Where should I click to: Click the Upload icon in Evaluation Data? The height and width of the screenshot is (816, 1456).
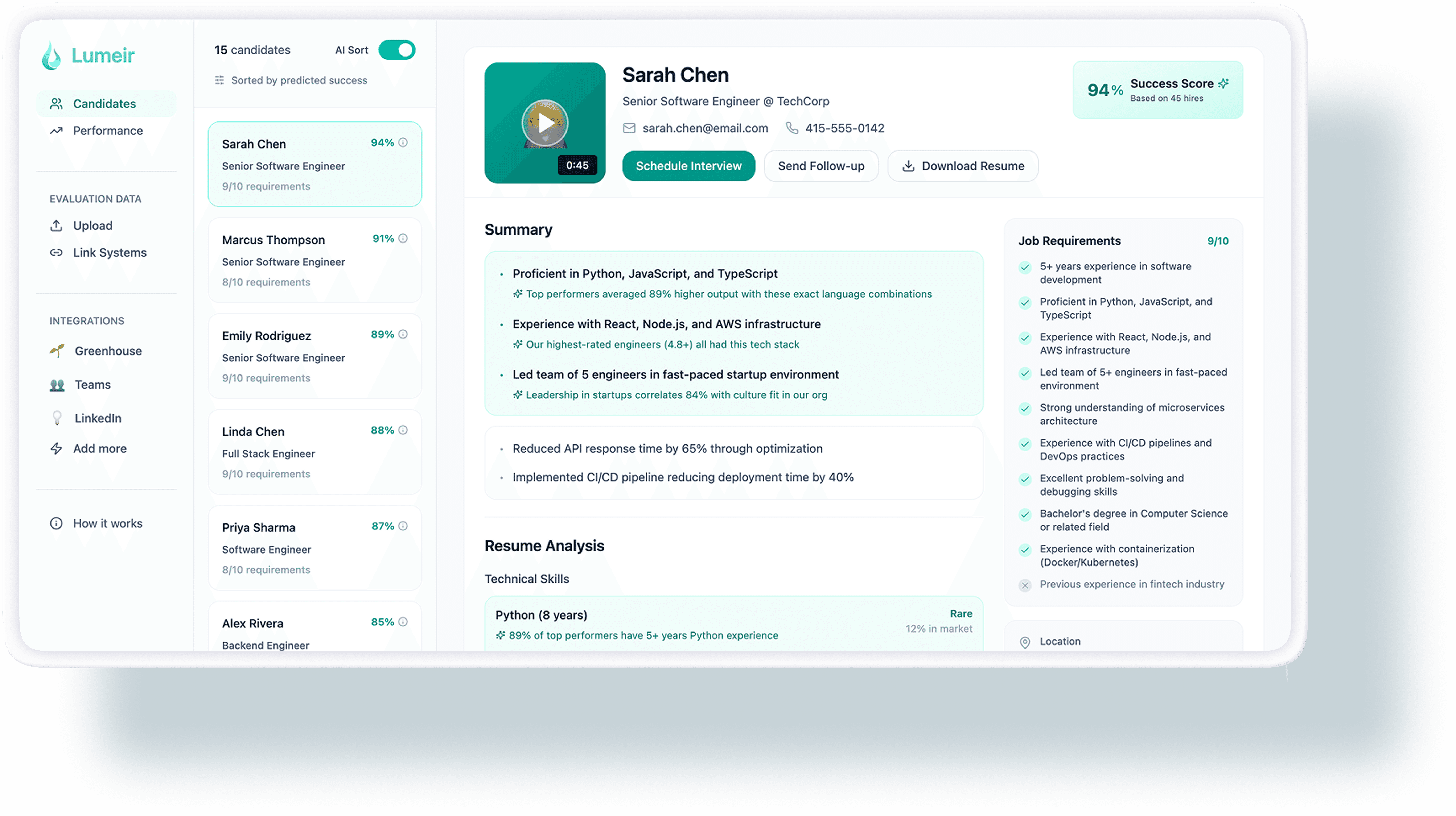click(x=56, y=225)
